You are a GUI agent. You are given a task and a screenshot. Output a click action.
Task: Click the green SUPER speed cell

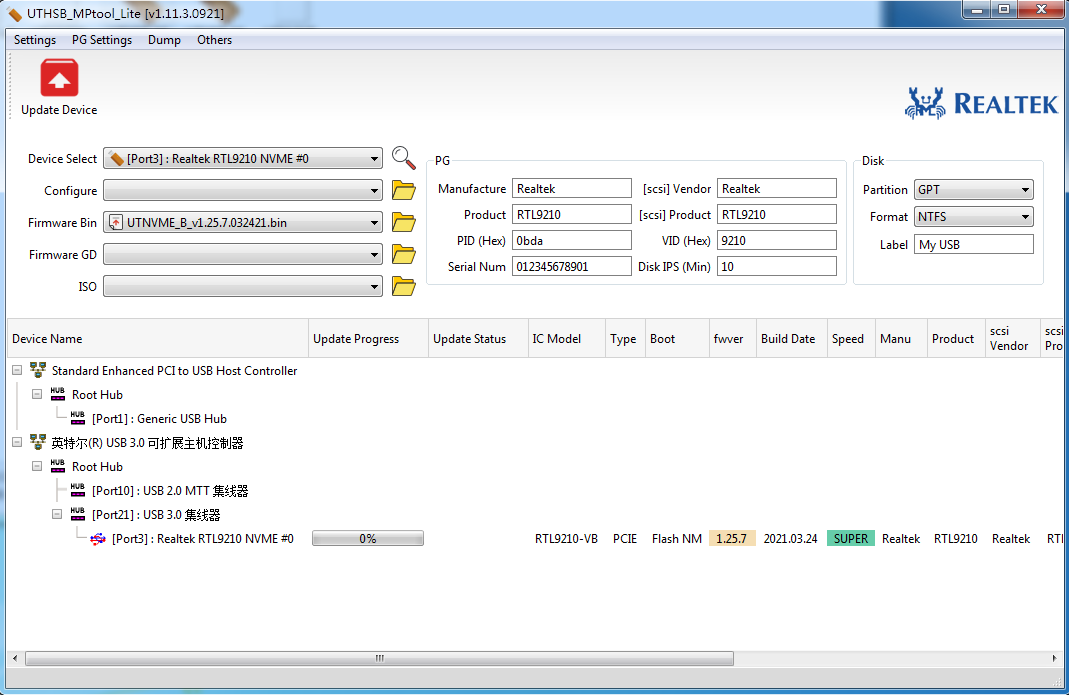pyautogui.click(x=851, y=539)
